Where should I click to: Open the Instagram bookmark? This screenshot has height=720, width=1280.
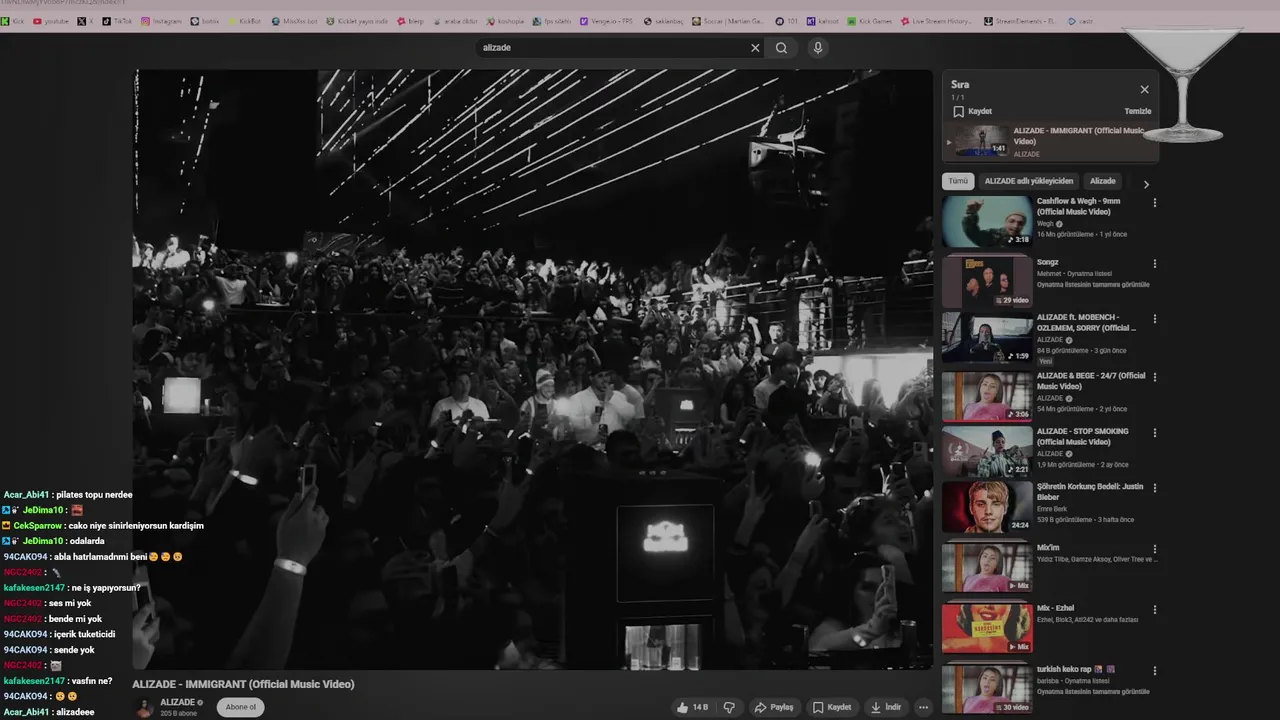160,21
